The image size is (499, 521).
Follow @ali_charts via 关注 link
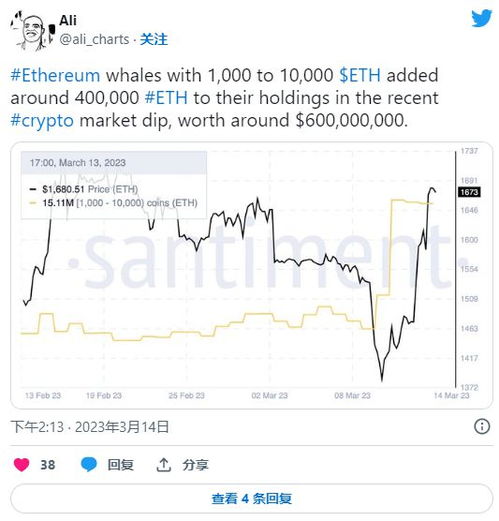(x=154, y=40)
